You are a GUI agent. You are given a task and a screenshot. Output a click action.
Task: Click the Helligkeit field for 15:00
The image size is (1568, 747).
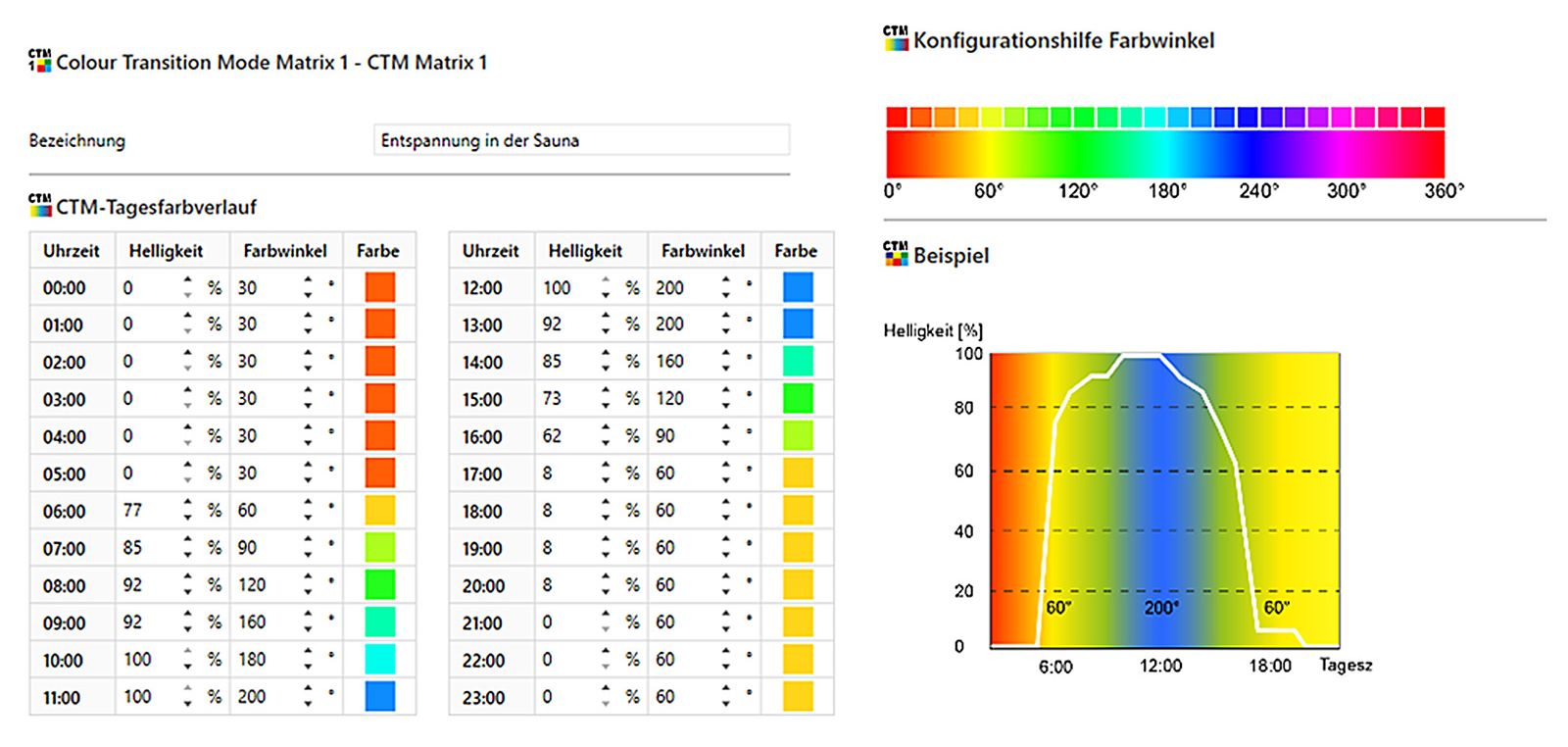click(x=564, y=399)
